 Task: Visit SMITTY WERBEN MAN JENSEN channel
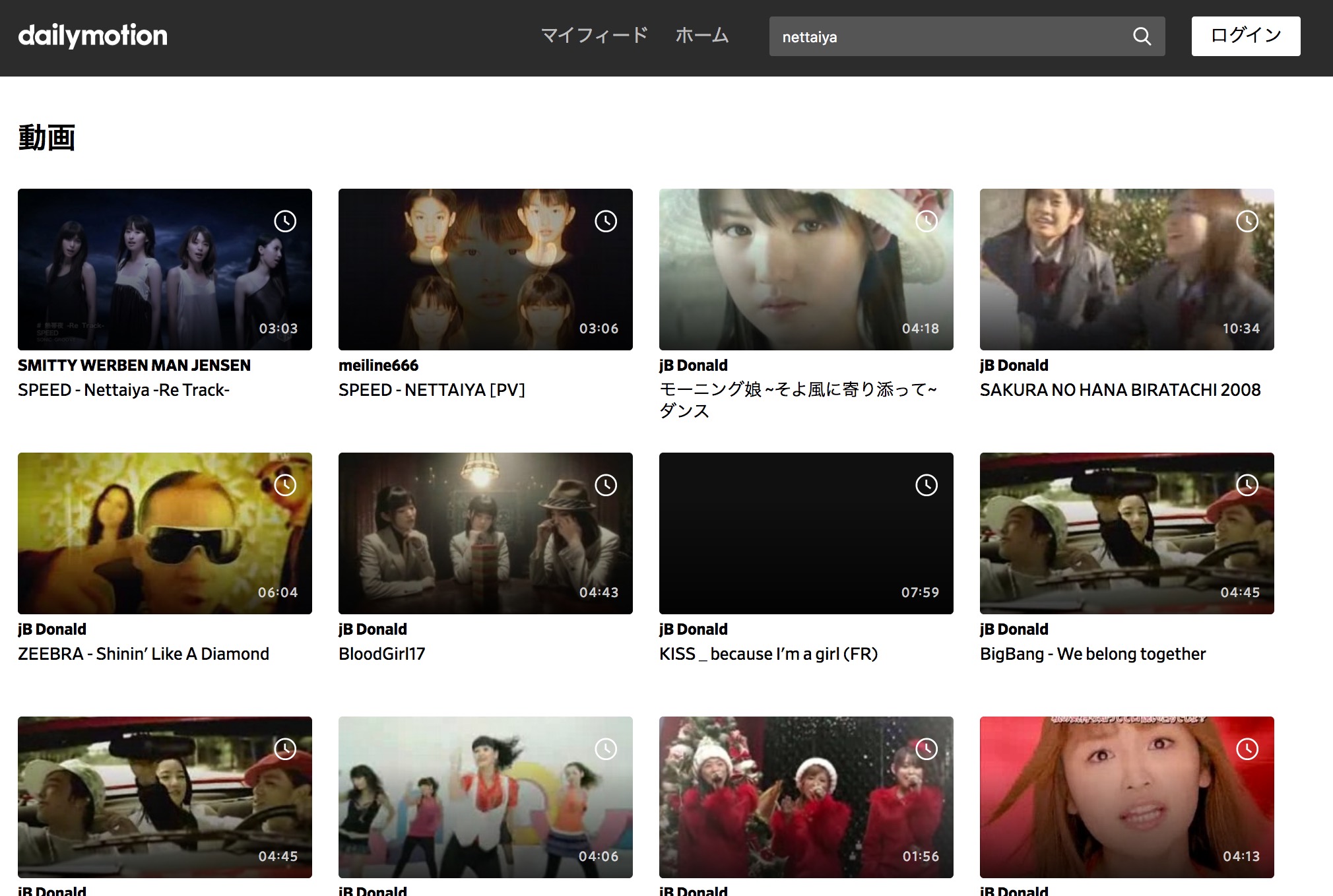pos(135,366)
